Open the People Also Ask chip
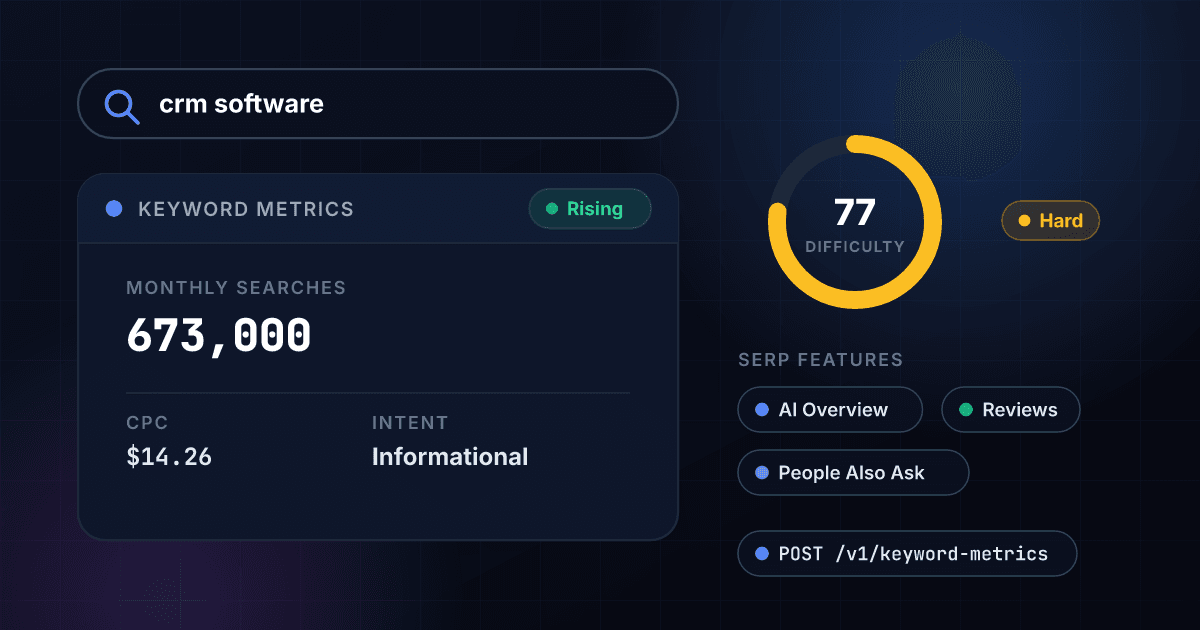Viewport: 1200px width, 630px height. click(853, 473)
